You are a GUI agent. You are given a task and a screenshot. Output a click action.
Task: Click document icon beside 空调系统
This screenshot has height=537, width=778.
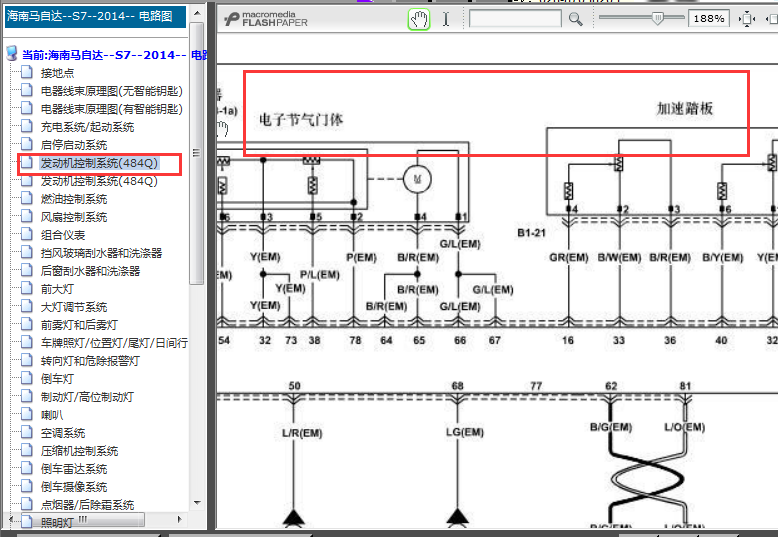pyautogui.click(x=27, y=432)
